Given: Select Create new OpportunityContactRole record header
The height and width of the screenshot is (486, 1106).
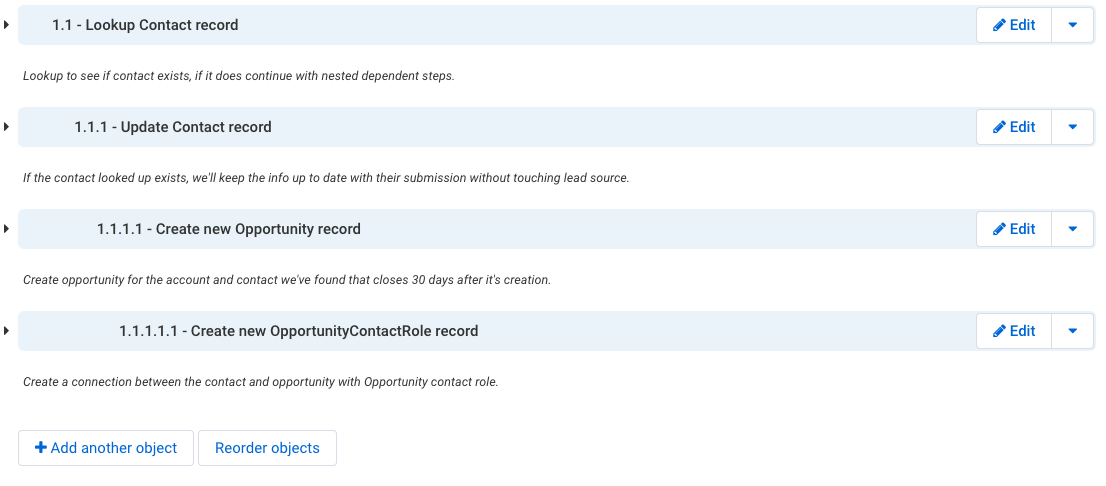Looking at the screenshot, I should (x=298, y=331).
